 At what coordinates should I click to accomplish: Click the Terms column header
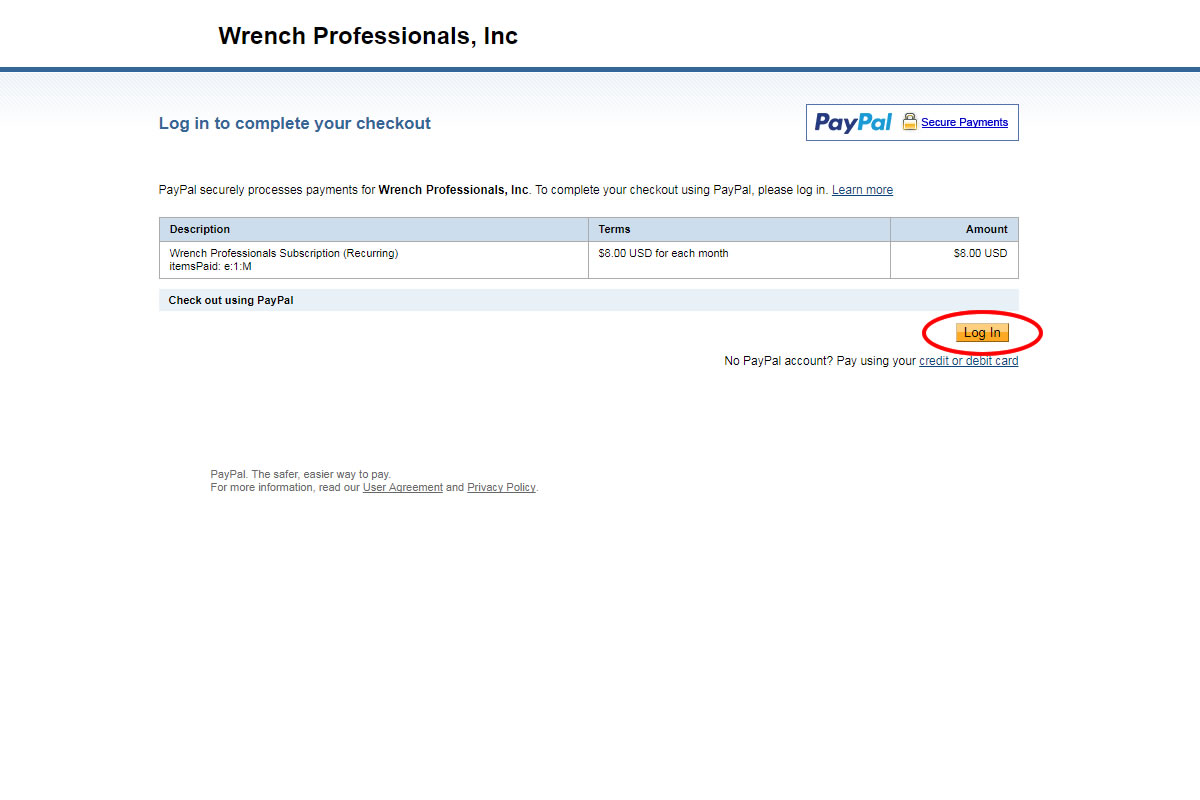739,229
